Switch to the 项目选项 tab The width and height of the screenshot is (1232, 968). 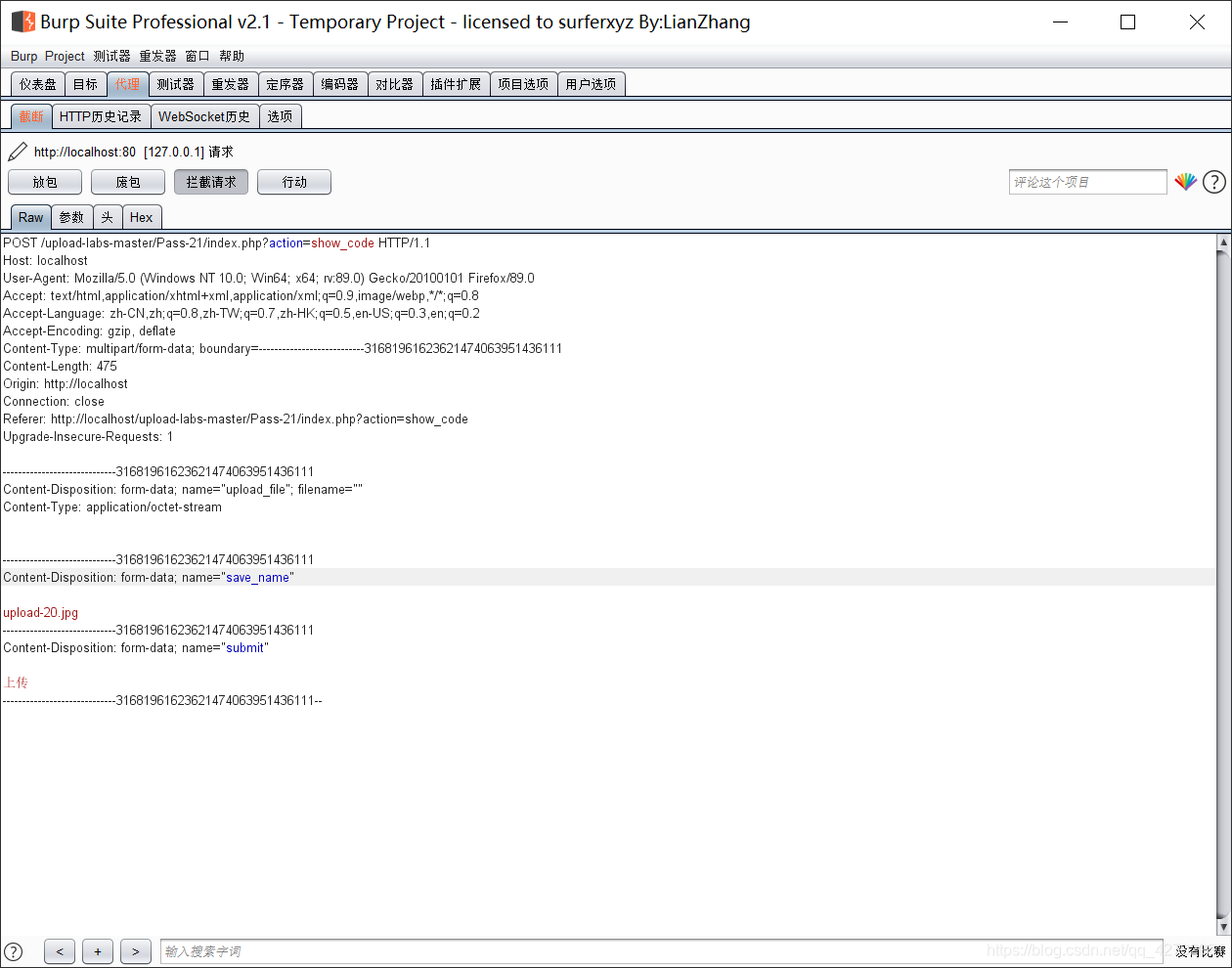click(x=523, y=84)
